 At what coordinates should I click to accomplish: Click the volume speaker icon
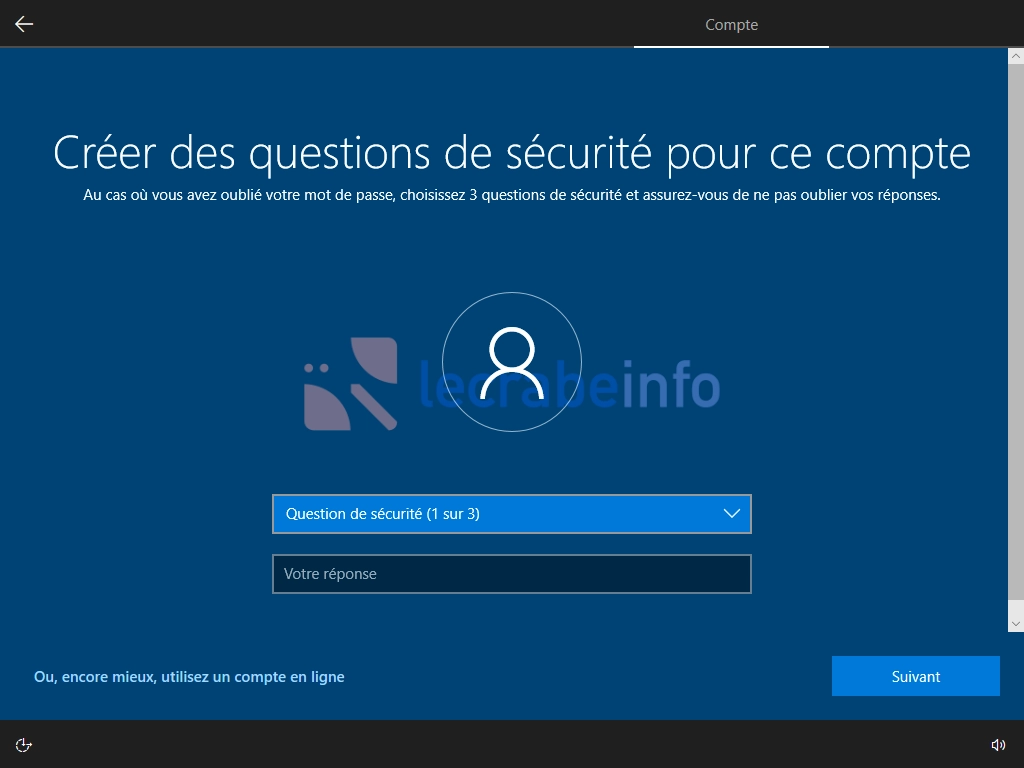click(998, 745)
